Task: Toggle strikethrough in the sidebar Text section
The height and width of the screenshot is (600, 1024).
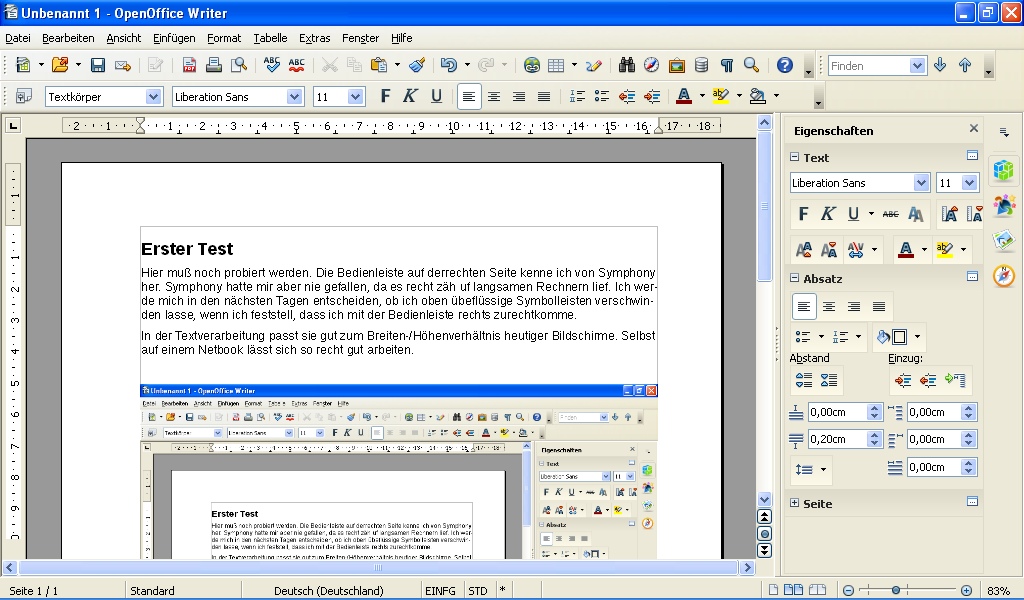Action: point(890,214)
